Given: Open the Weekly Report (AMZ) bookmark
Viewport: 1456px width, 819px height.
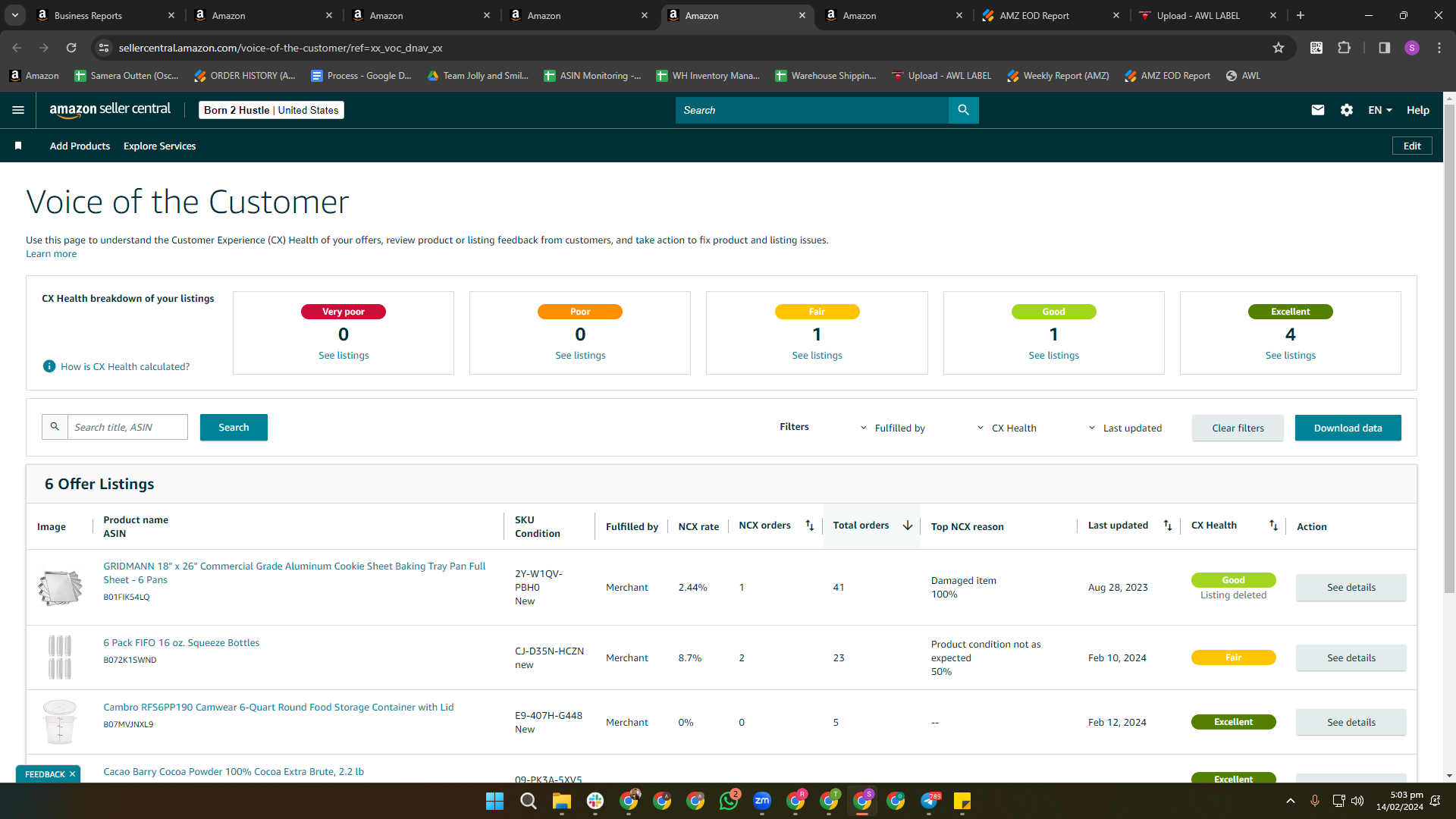Looking at the screenshot, I should pyautogui.click(x=1058, y=76).
